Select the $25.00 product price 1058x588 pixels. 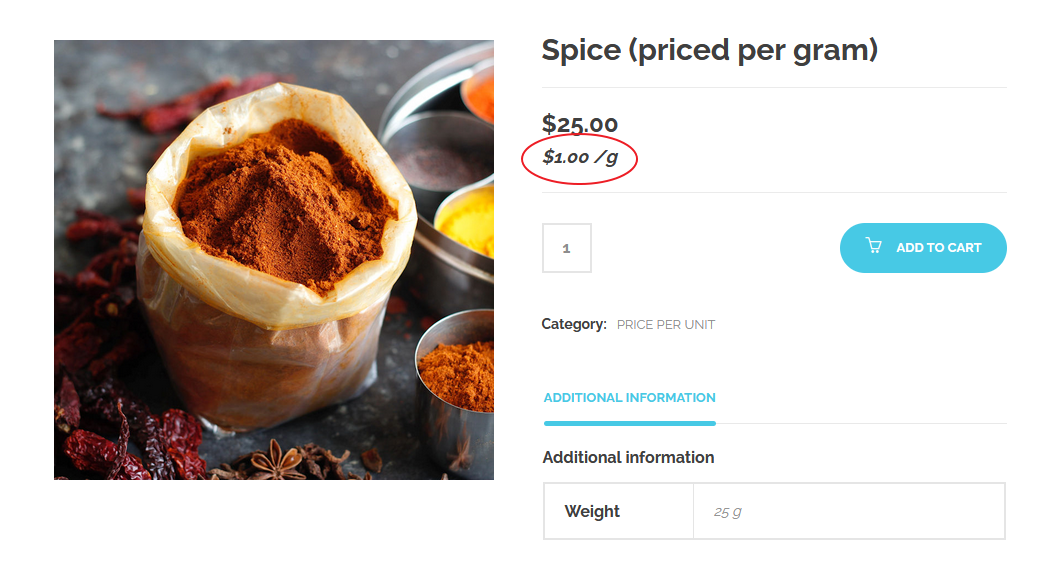point(580,124)
